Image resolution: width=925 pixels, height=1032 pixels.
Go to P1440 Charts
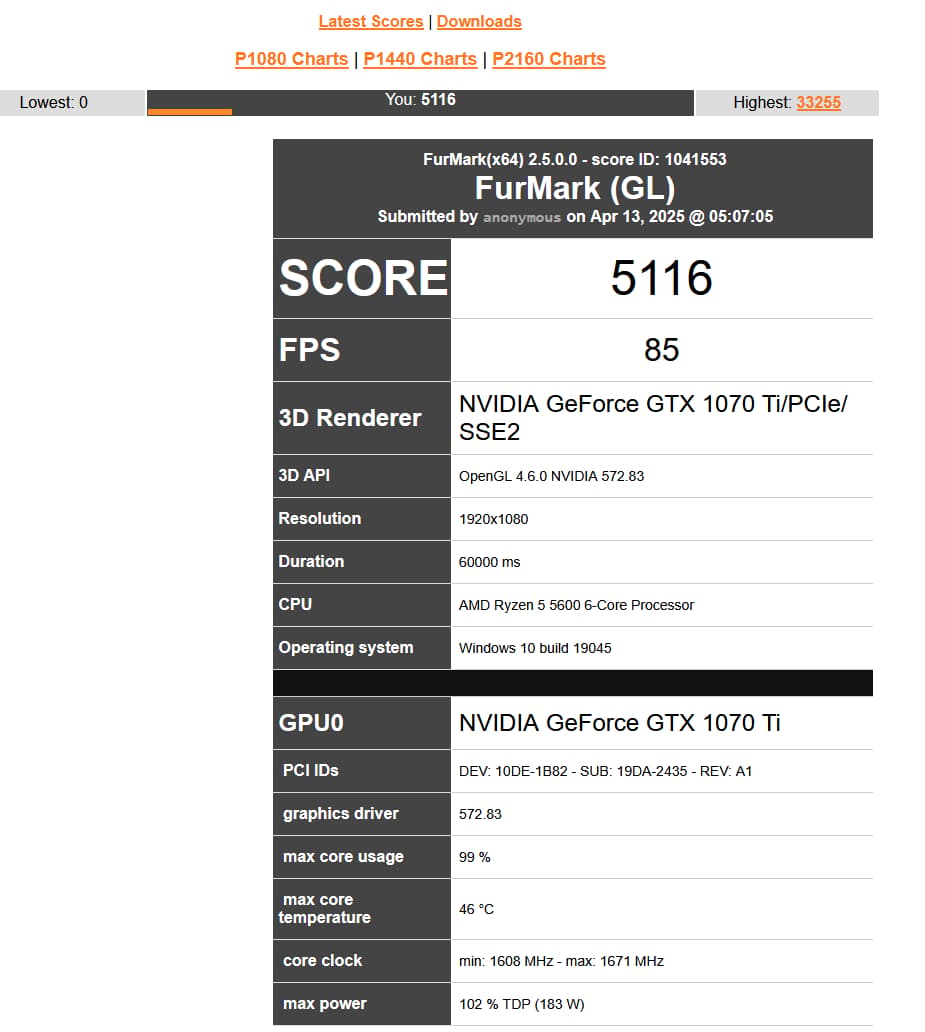(419, 59)
